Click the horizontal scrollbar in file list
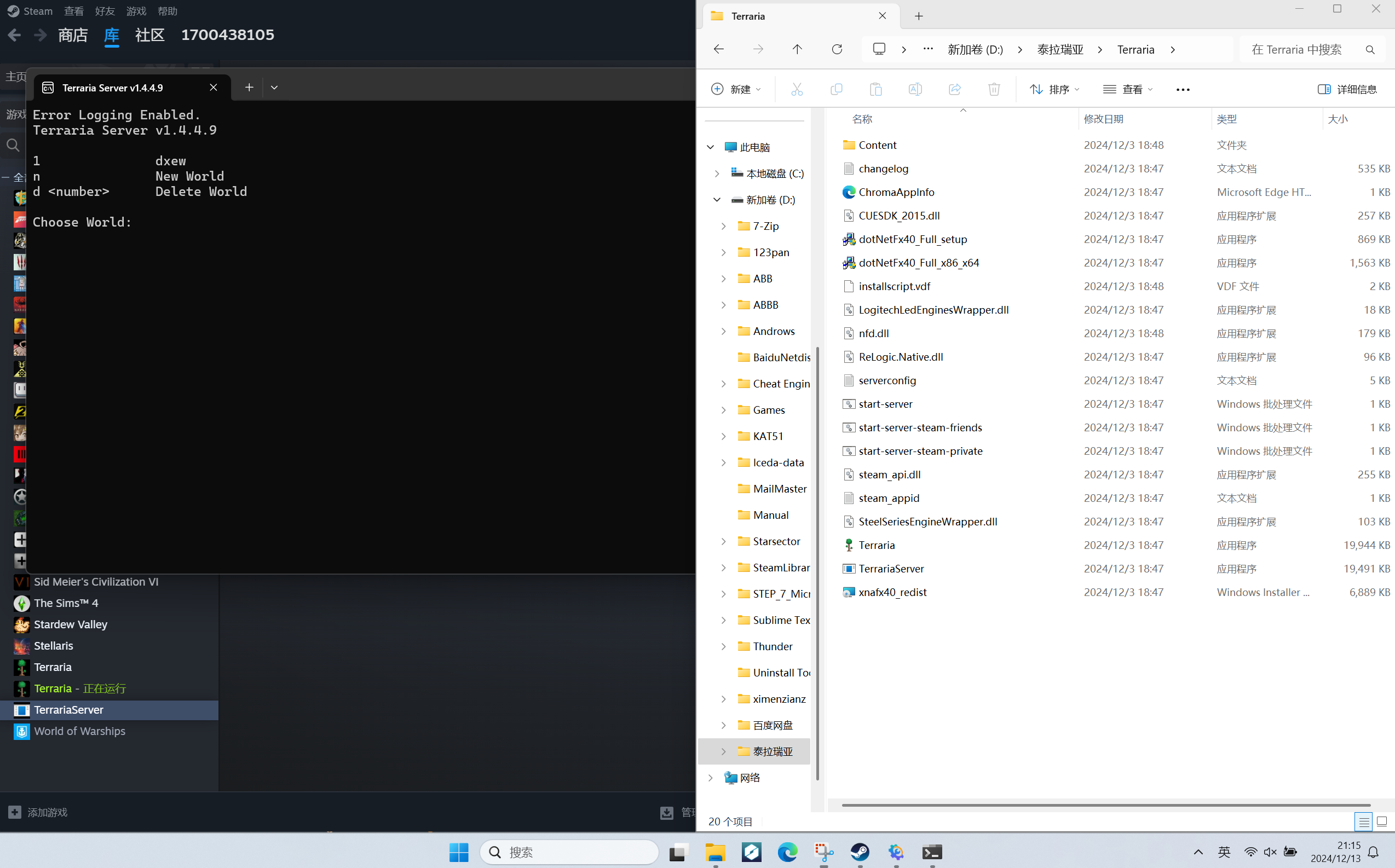The image size is (1395, 868). click(x=1105, y=805)
